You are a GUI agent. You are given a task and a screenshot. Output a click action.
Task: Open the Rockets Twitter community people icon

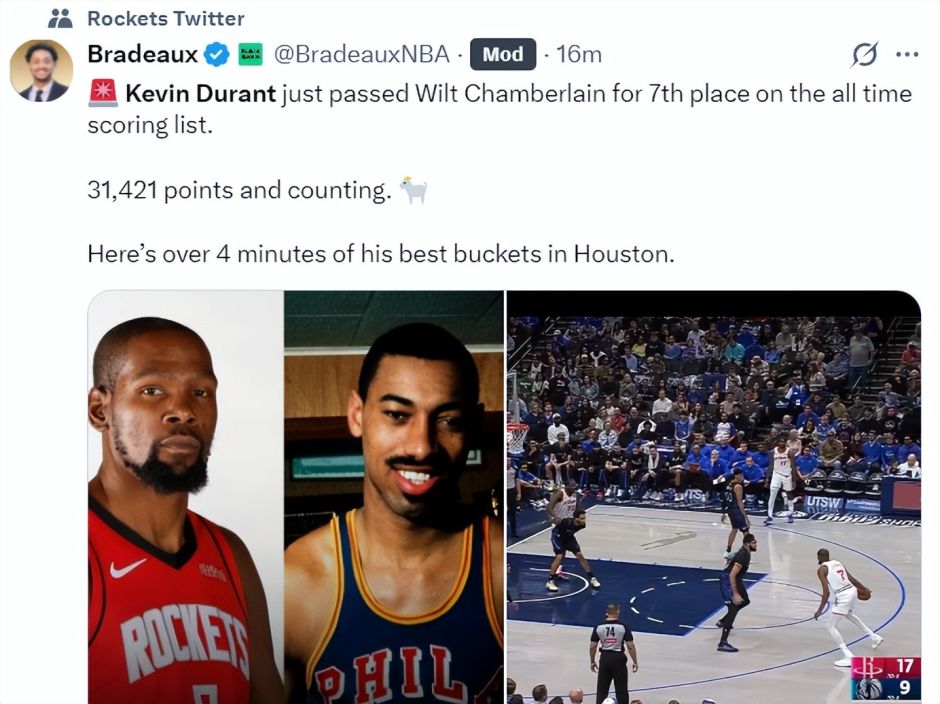click(60, 19)
